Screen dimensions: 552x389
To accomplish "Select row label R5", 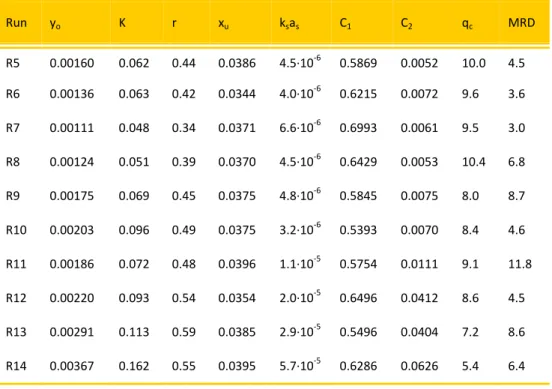I will pos(13,63).
